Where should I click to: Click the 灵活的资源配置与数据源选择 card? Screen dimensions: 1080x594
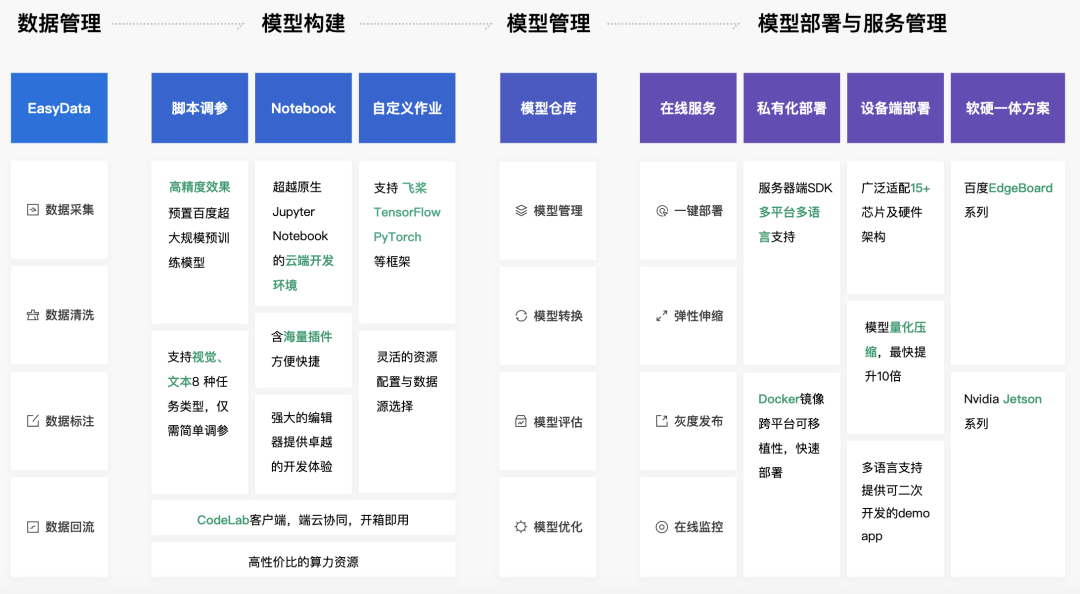407,411
